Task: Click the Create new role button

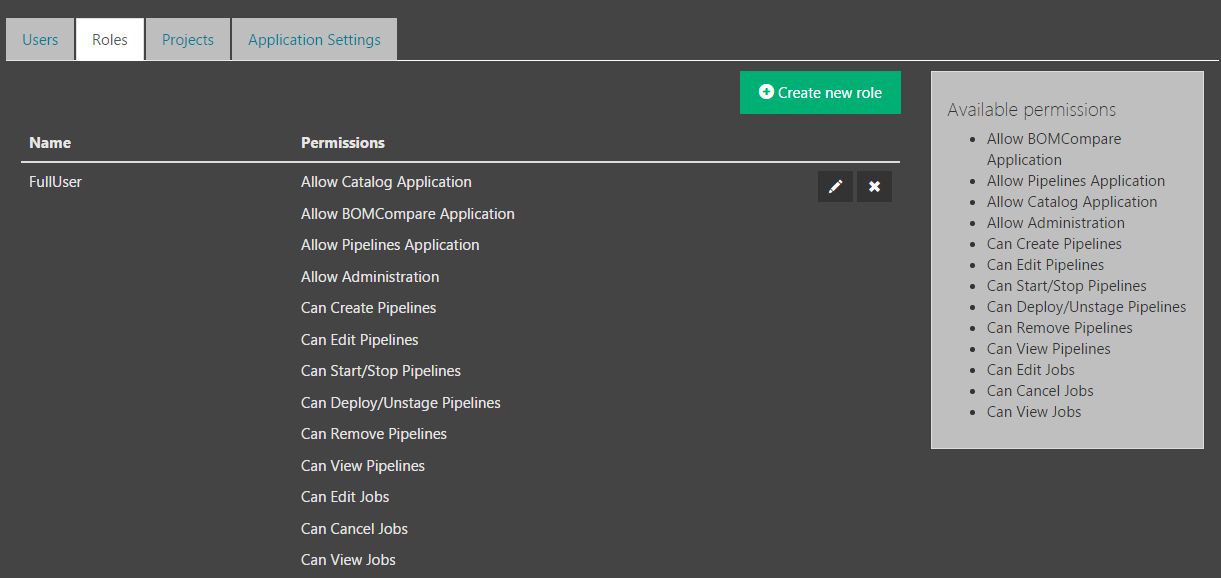Action: 820,92
